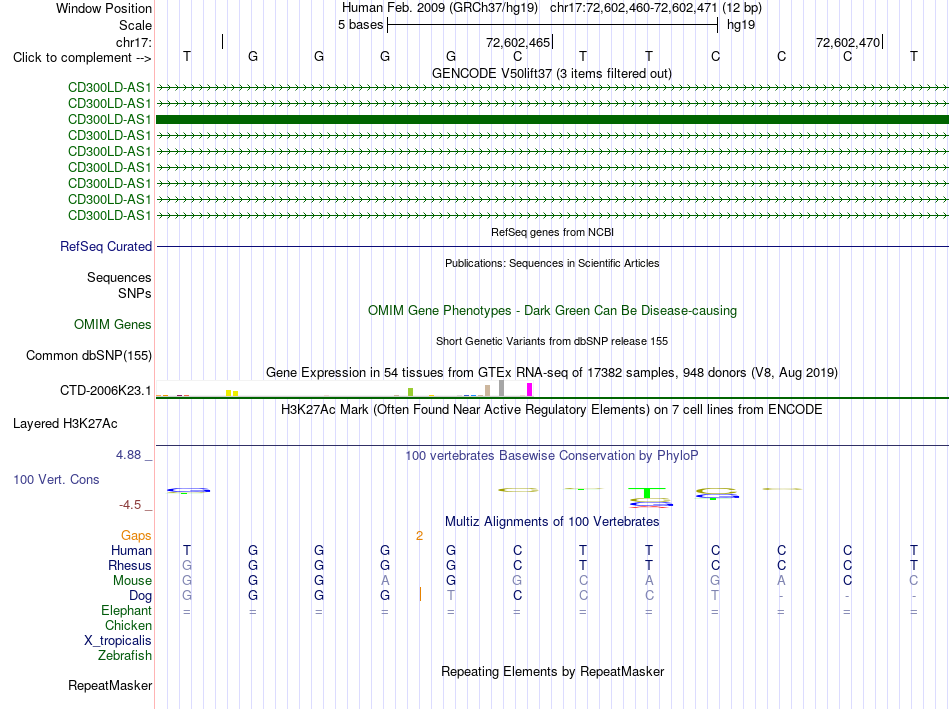Click the light green GTEx expression bar
Screen dimensions: 950x709
[x=411, y=392]
